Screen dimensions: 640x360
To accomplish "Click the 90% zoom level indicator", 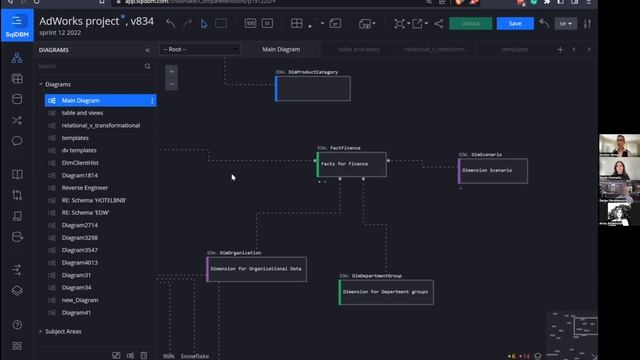I will [x=169, y=356].
